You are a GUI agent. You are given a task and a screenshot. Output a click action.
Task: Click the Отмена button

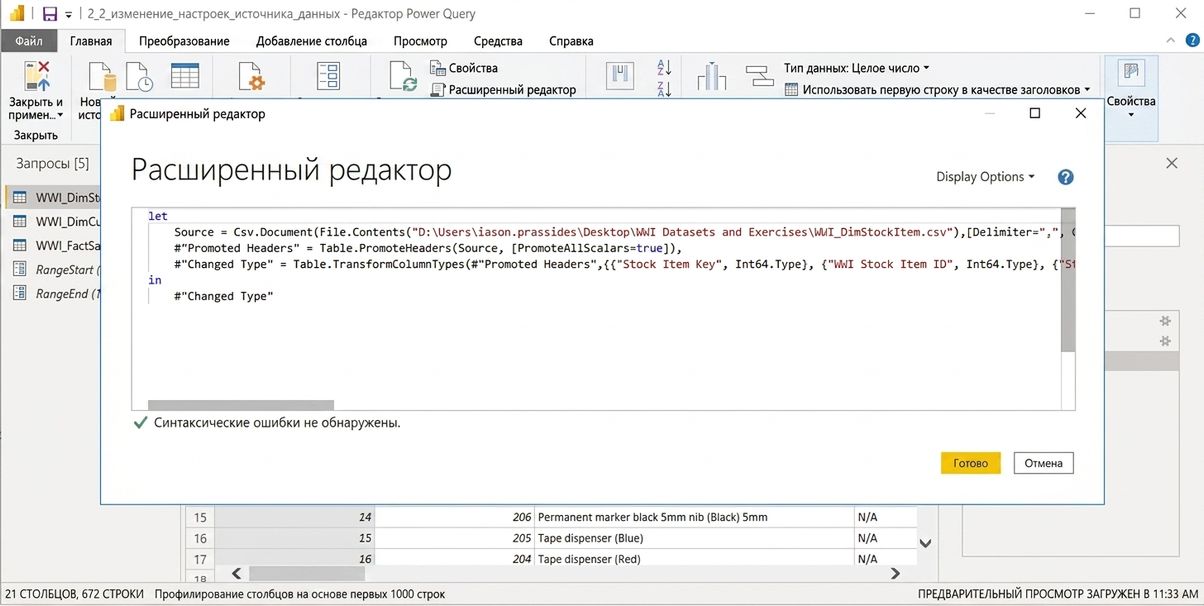coord(1044,463)
